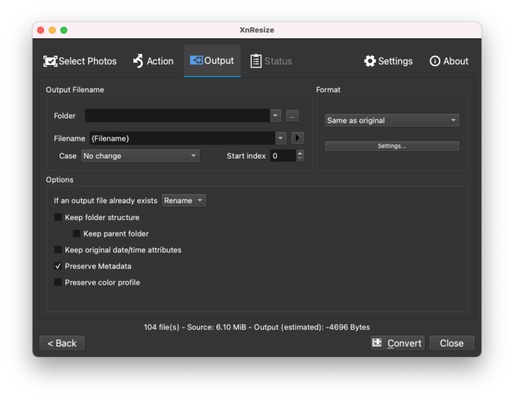The width and height of the screenshot is (514, 400).
Task: Click the Settings gear icon
Action: (x=370, y=61)
